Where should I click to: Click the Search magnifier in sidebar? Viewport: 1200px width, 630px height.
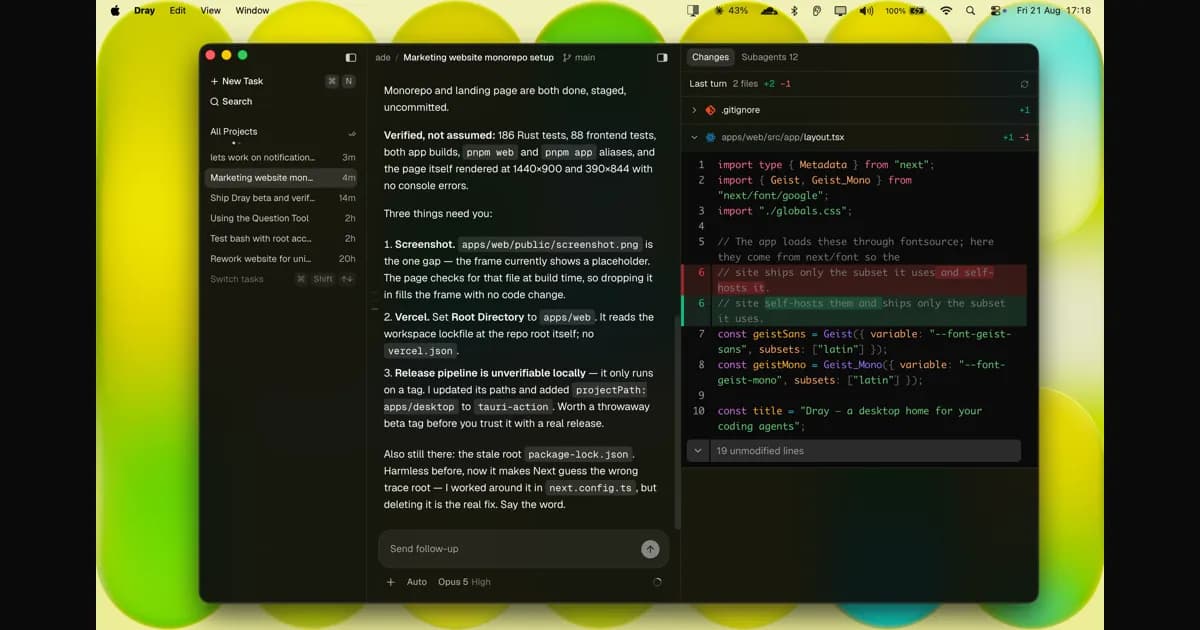(x=214, y=102)
